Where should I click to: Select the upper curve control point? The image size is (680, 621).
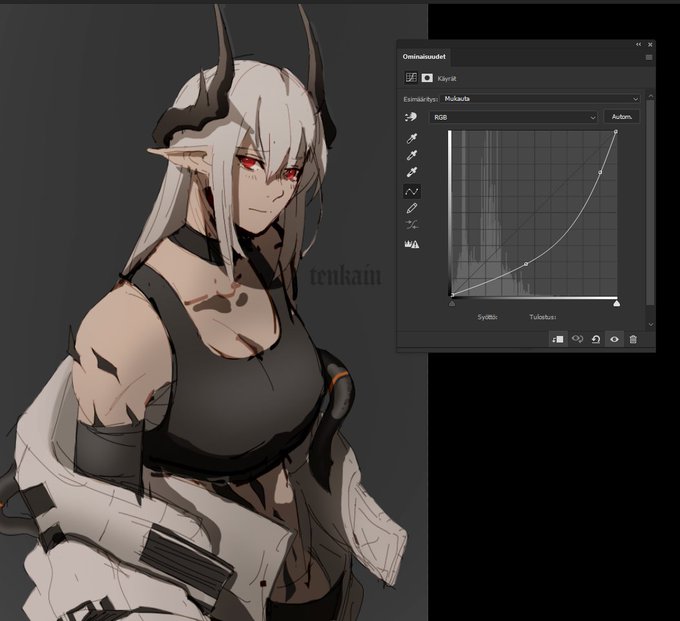(600, 172)
